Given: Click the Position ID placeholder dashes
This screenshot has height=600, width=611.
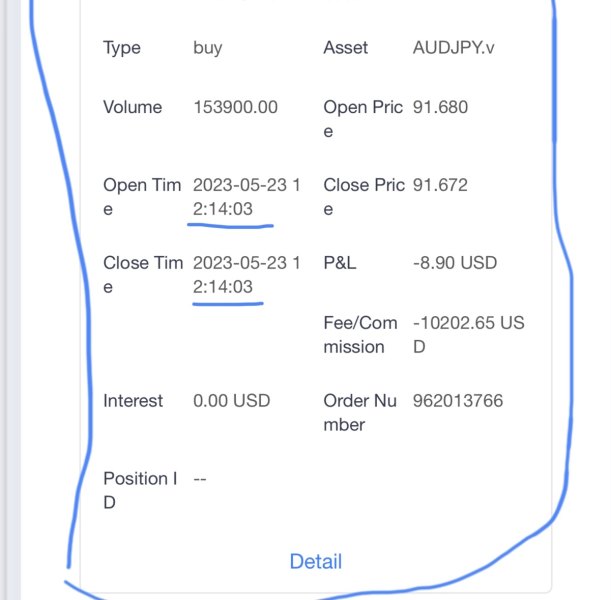Looking at the screenshot, I should coord(199,479).
